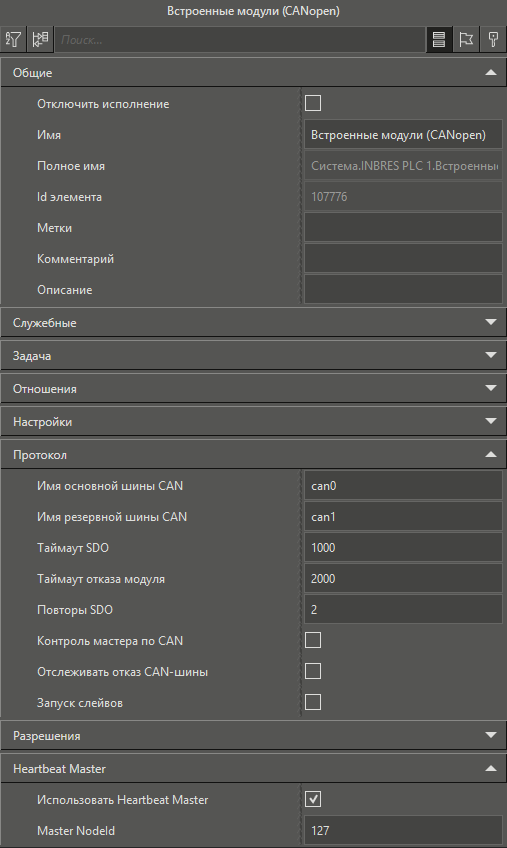Click "Таймаут SDO" value 1000
This screenshot has width=507, height=848.
point(403,548)
